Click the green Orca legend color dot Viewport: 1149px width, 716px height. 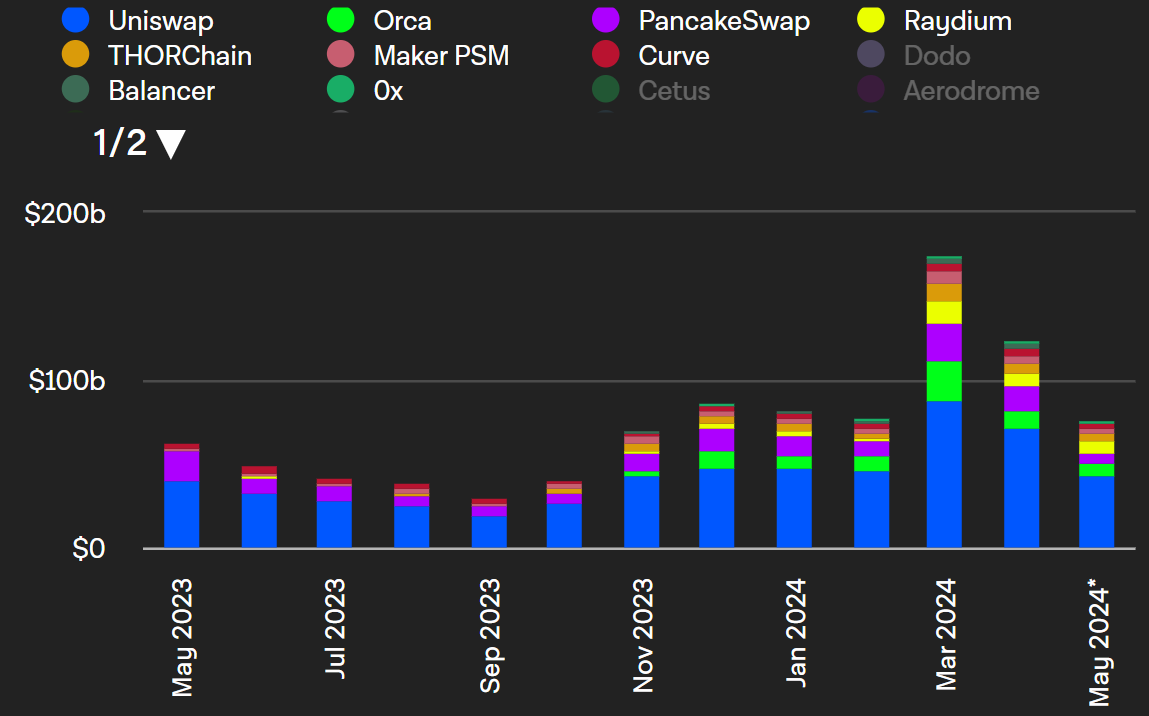[340, 19]
